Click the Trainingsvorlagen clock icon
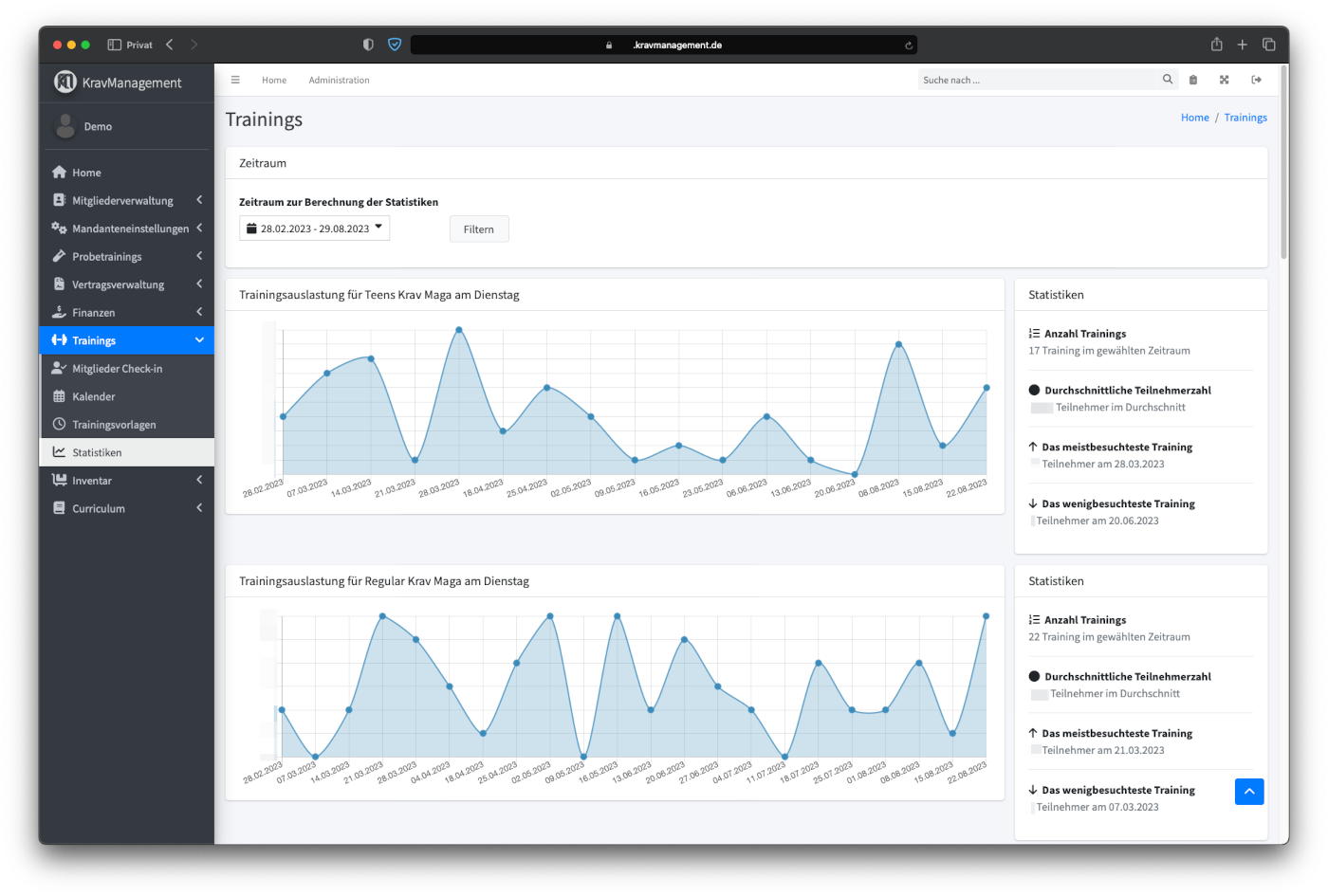The width and height of the screenshot is (1328, 896). [59, 424]
